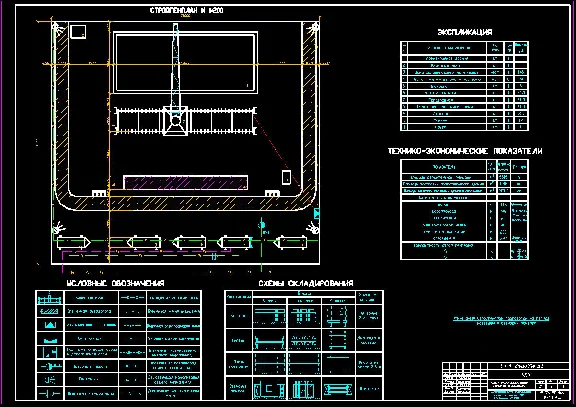Click the cyan box on the road's right edge
The width and height of the screenshot is (576, 407).
(317, 213)
